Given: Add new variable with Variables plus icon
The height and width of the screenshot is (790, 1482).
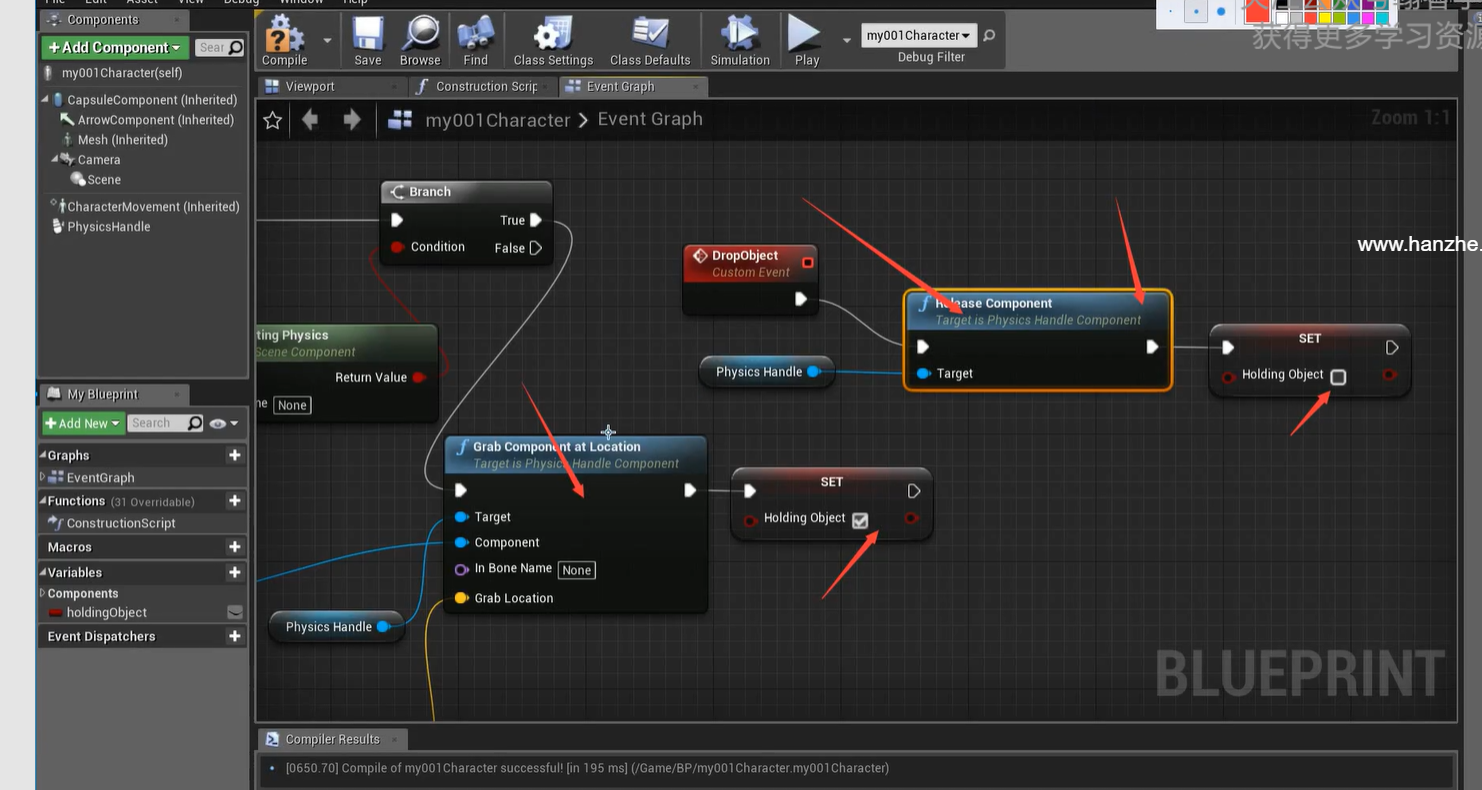Looking at the screenshot, I should pos(235,572).
